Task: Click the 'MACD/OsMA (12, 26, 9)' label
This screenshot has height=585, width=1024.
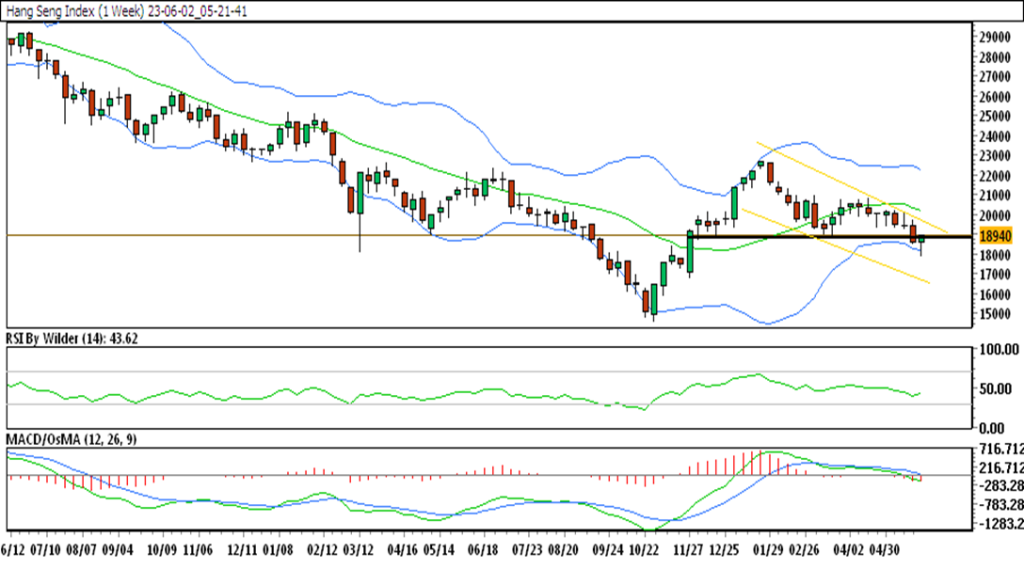Action: click(x=71, y=439)
